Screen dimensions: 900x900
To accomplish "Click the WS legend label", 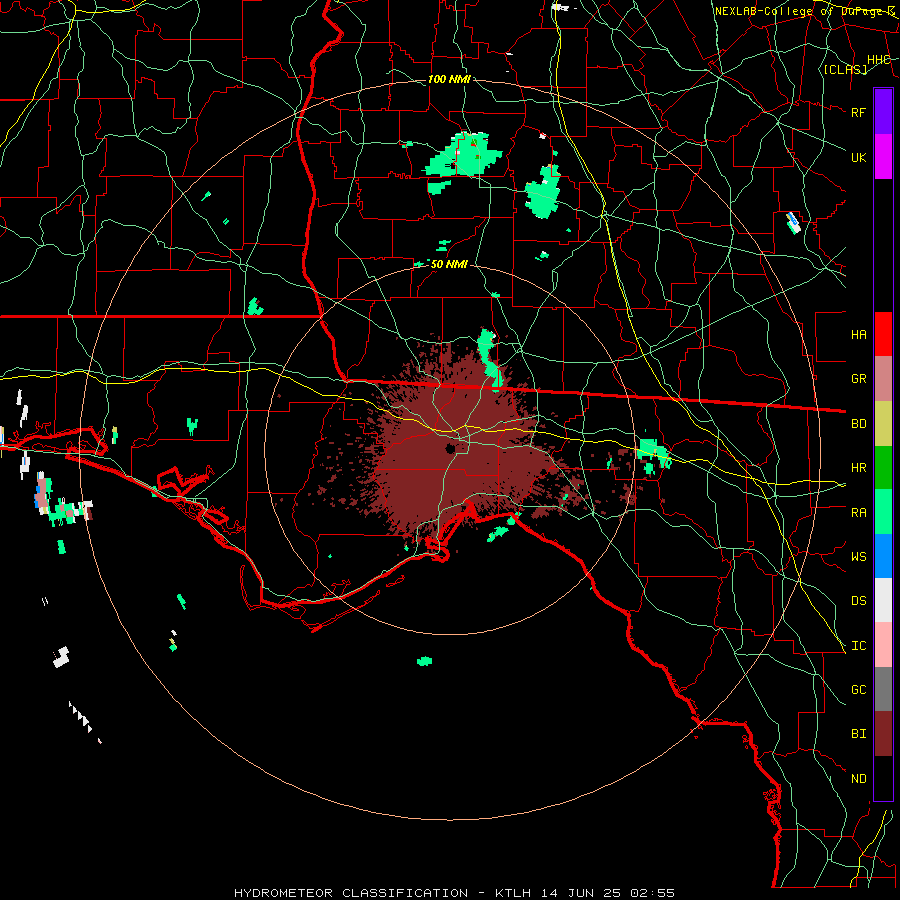I will coord(859,557).
